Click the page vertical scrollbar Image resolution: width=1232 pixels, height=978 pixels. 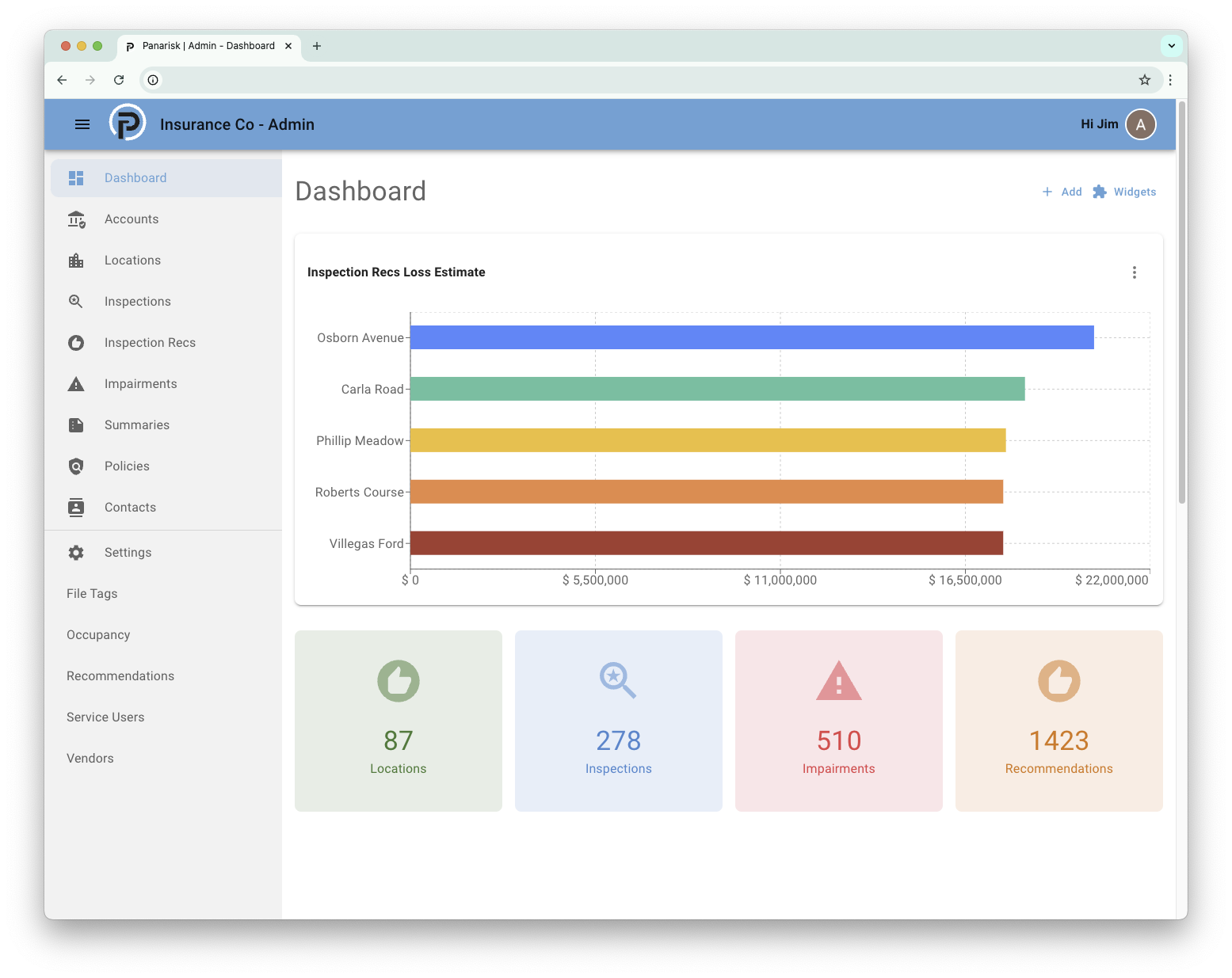click(1181, 303)
